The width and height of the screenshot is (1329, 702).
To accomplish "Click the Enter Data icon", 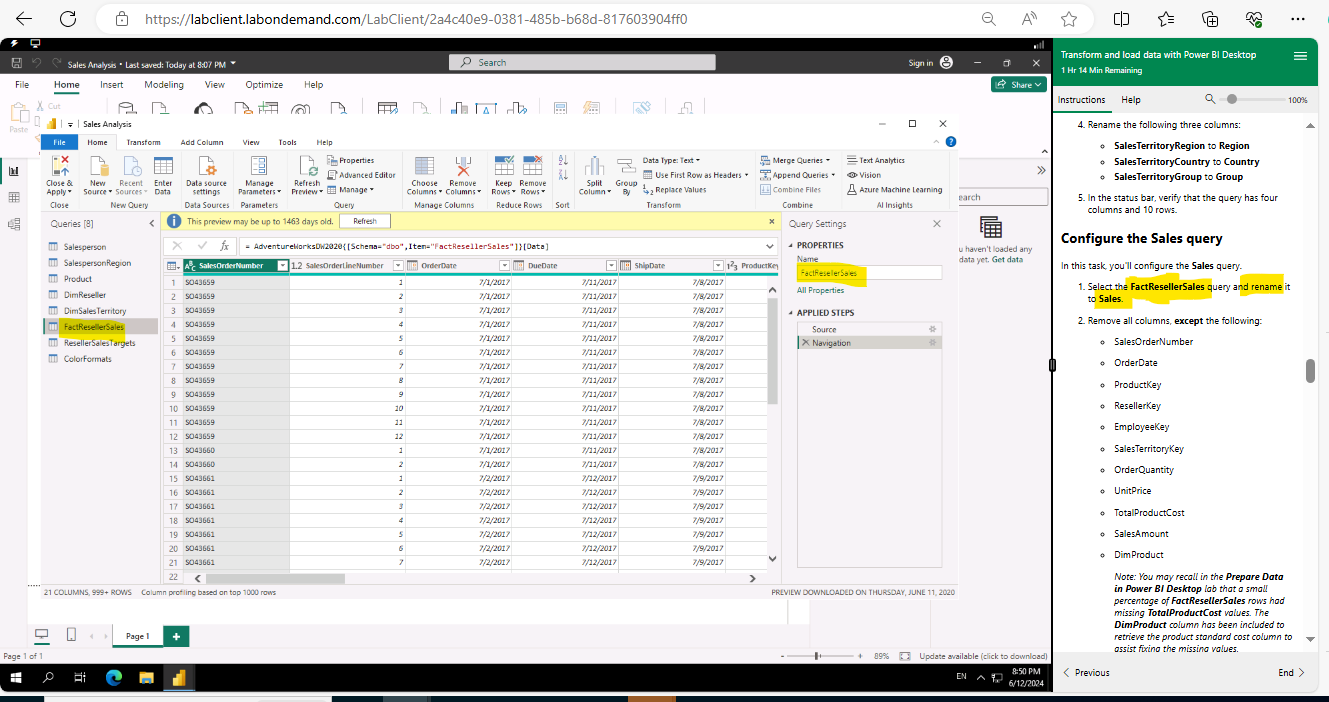I will (163, 166).
